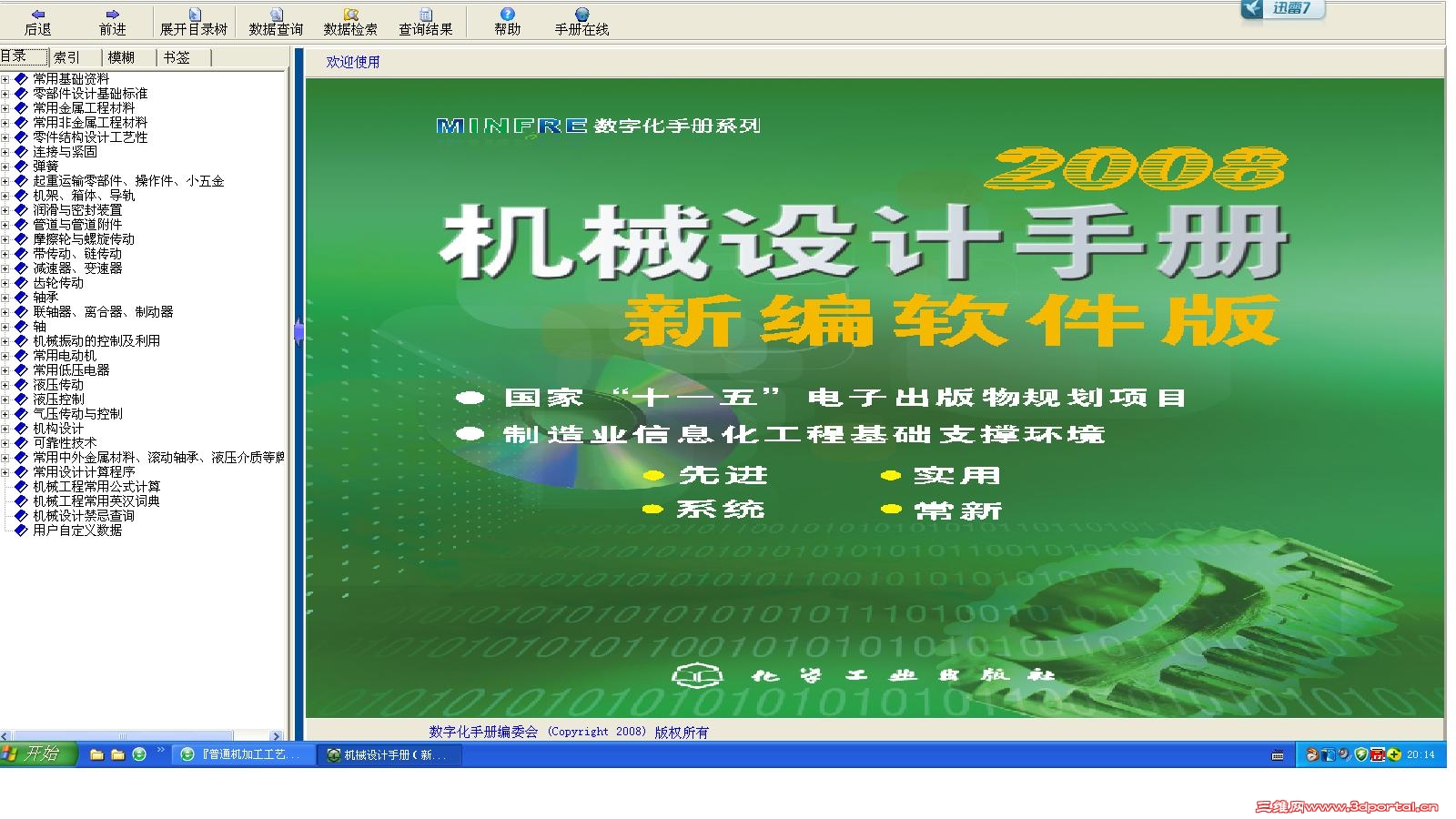Select 机械工程常用英汉词典 entry
Screen dimensions: 1456x819
pos(93,501)
